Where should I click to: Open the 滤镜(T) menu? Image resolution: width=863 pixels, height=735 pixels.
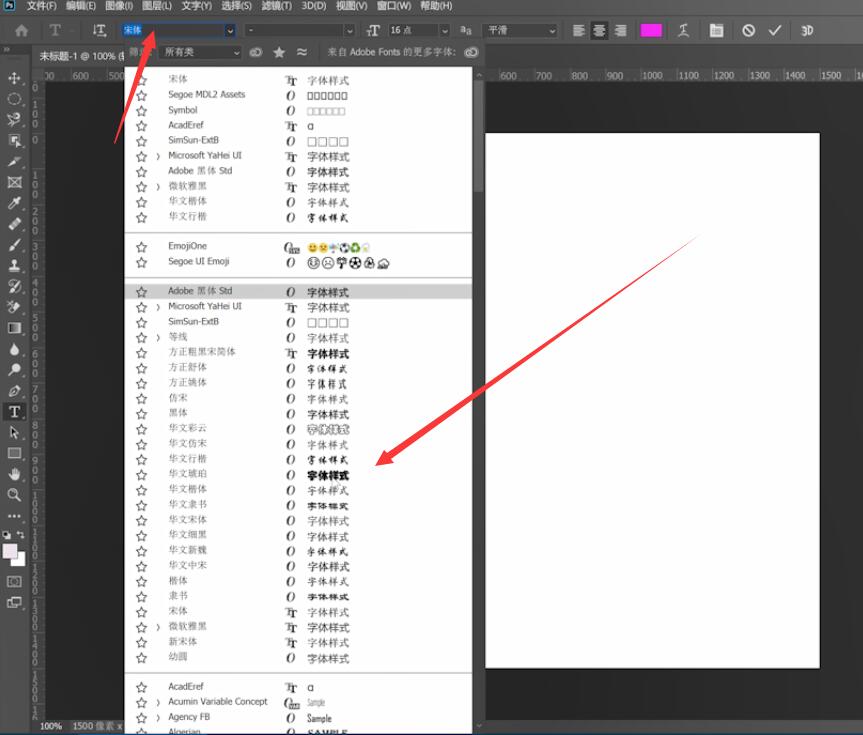[277, 6]
